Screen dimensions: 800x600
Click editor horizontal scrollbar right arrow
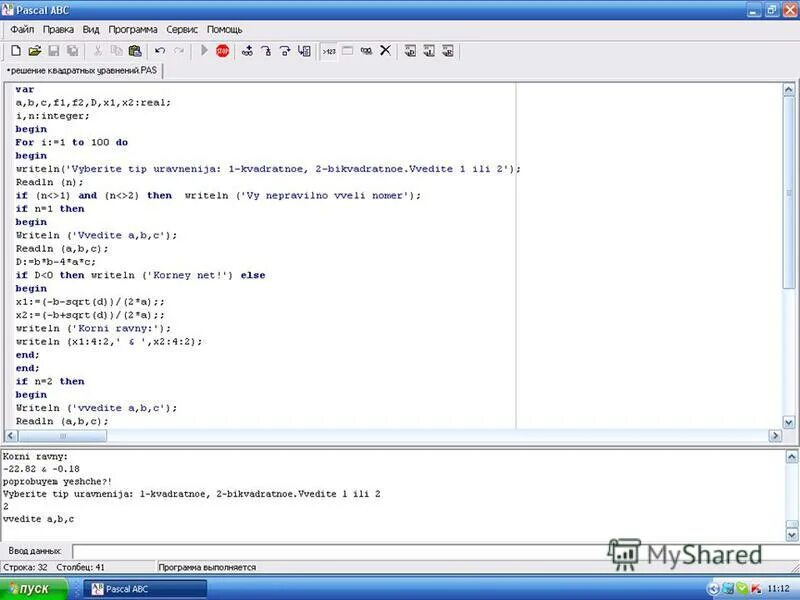pyautogui.click(x=775, y=436)
